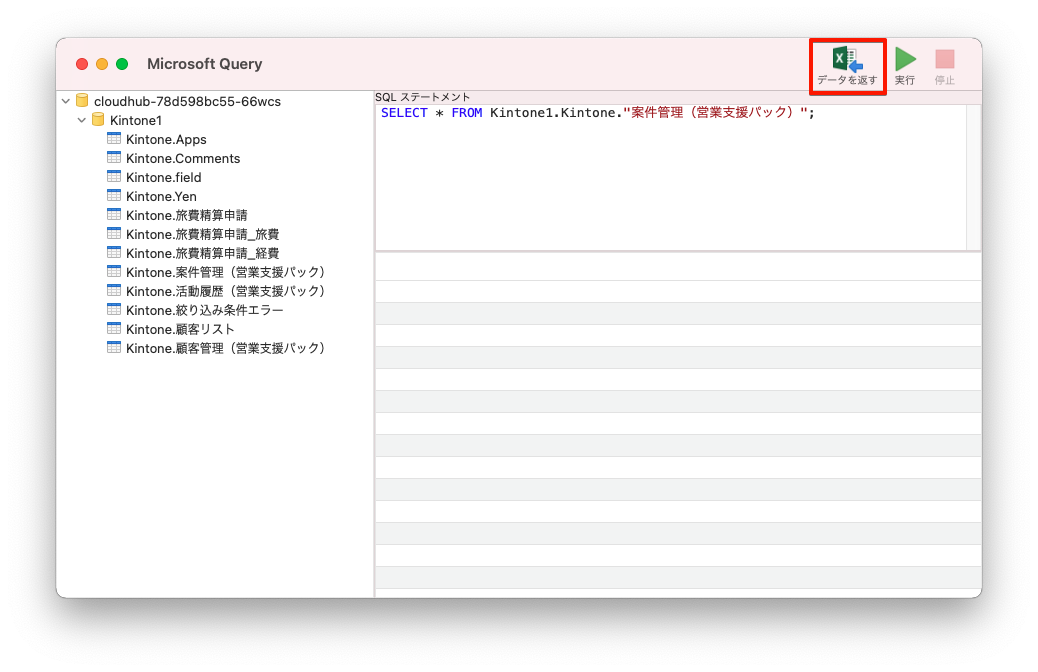Click the SQL editor vertical scrollbar
This screenshot has height=672, width=1038.
pos(973,177)
